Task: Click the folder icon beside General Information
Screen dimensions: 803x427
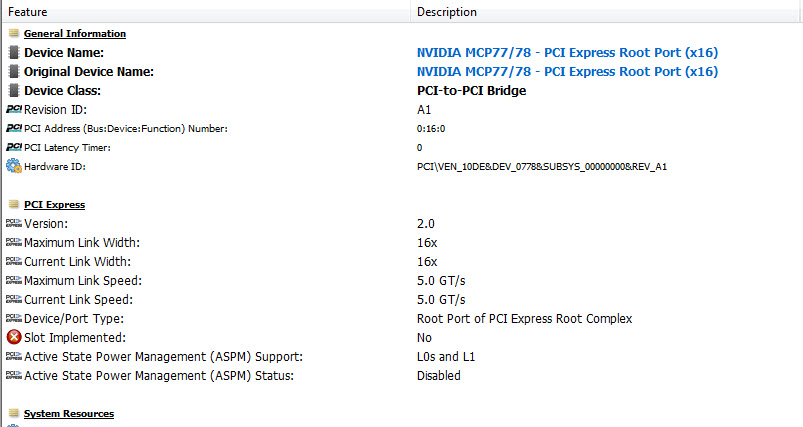Action: 14,33
